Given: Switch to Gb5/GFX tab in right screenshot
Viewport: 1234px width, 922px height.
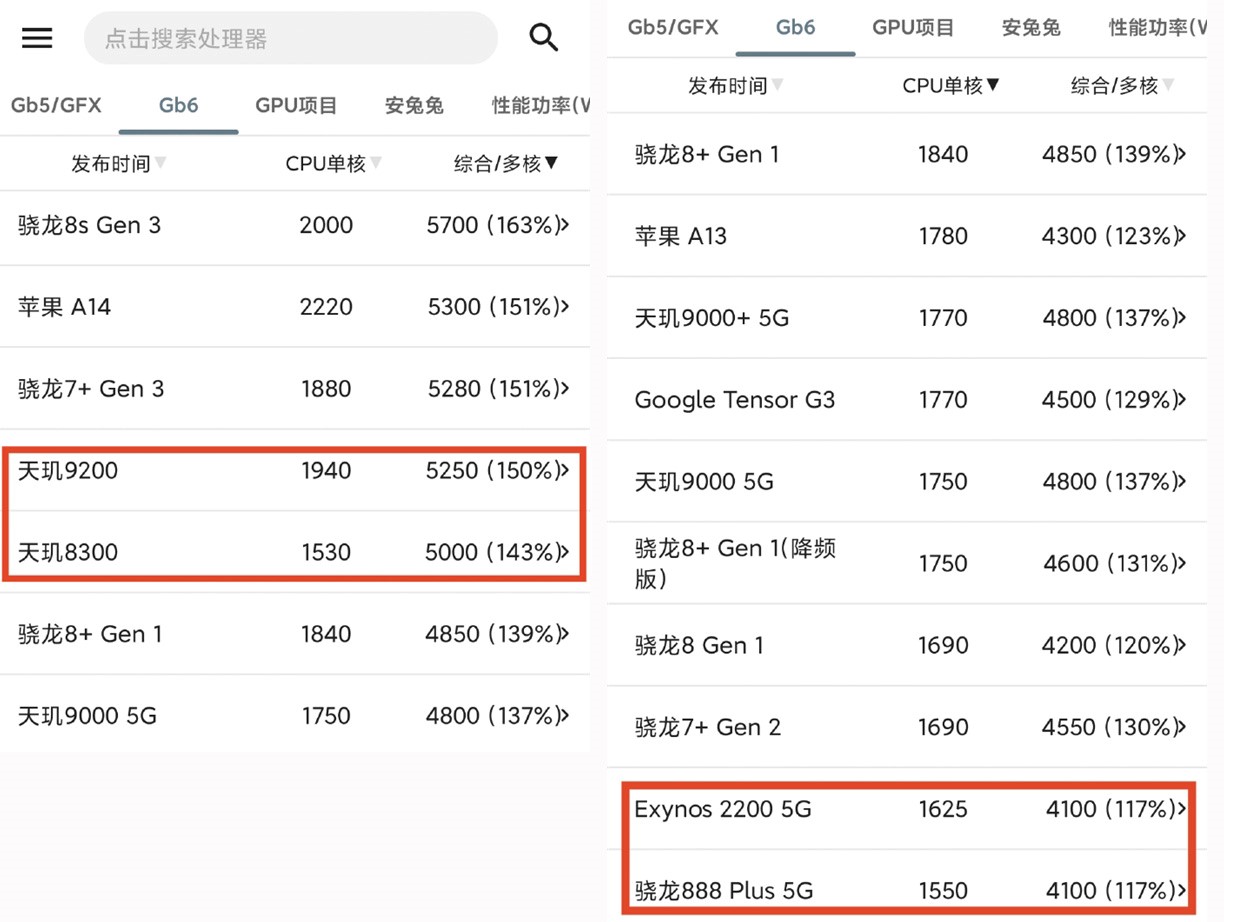Looking at the screenshot, I should tap(673, 27).
